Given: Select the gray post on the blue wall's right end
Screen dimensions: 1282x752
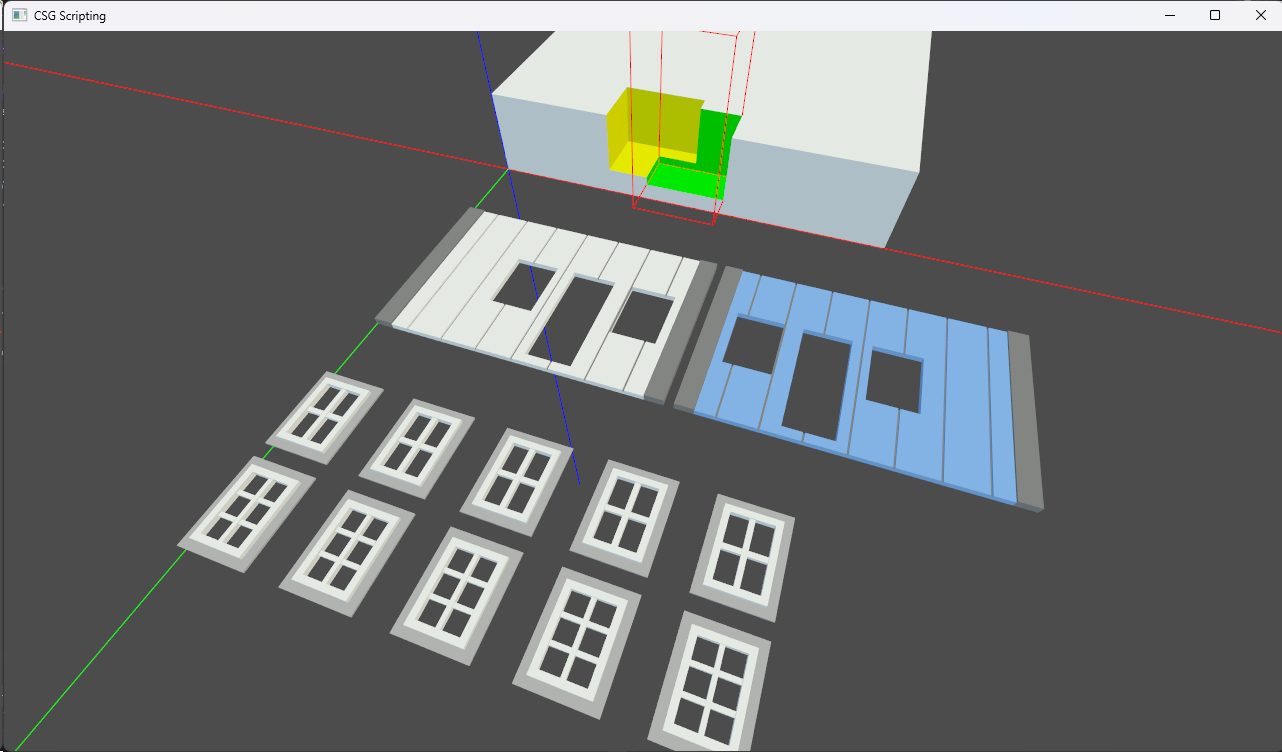Looking at the screenshot, I should 1028,420.
